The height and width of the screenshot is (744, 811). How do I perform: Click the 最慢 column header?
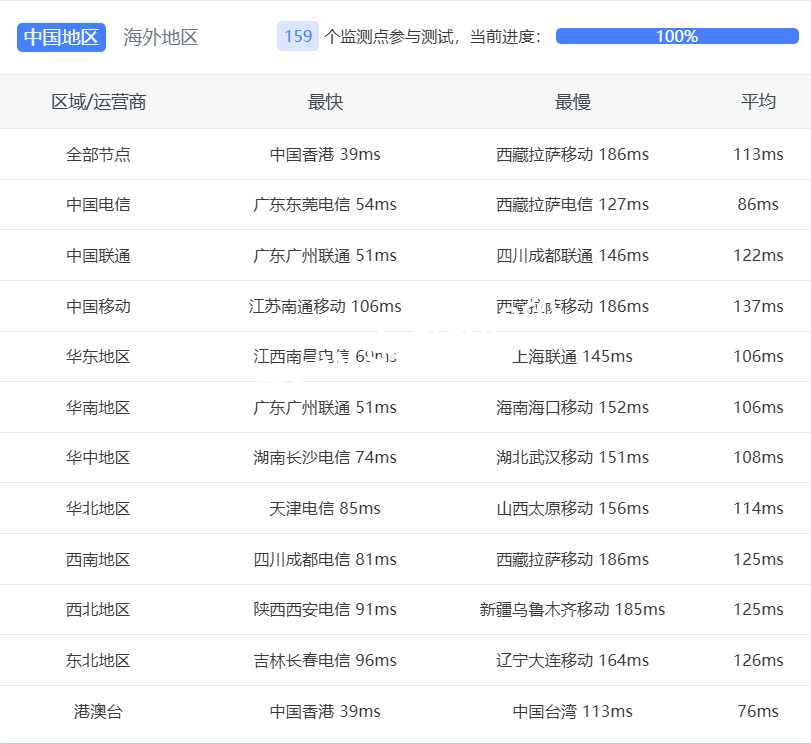click(572, 102)
